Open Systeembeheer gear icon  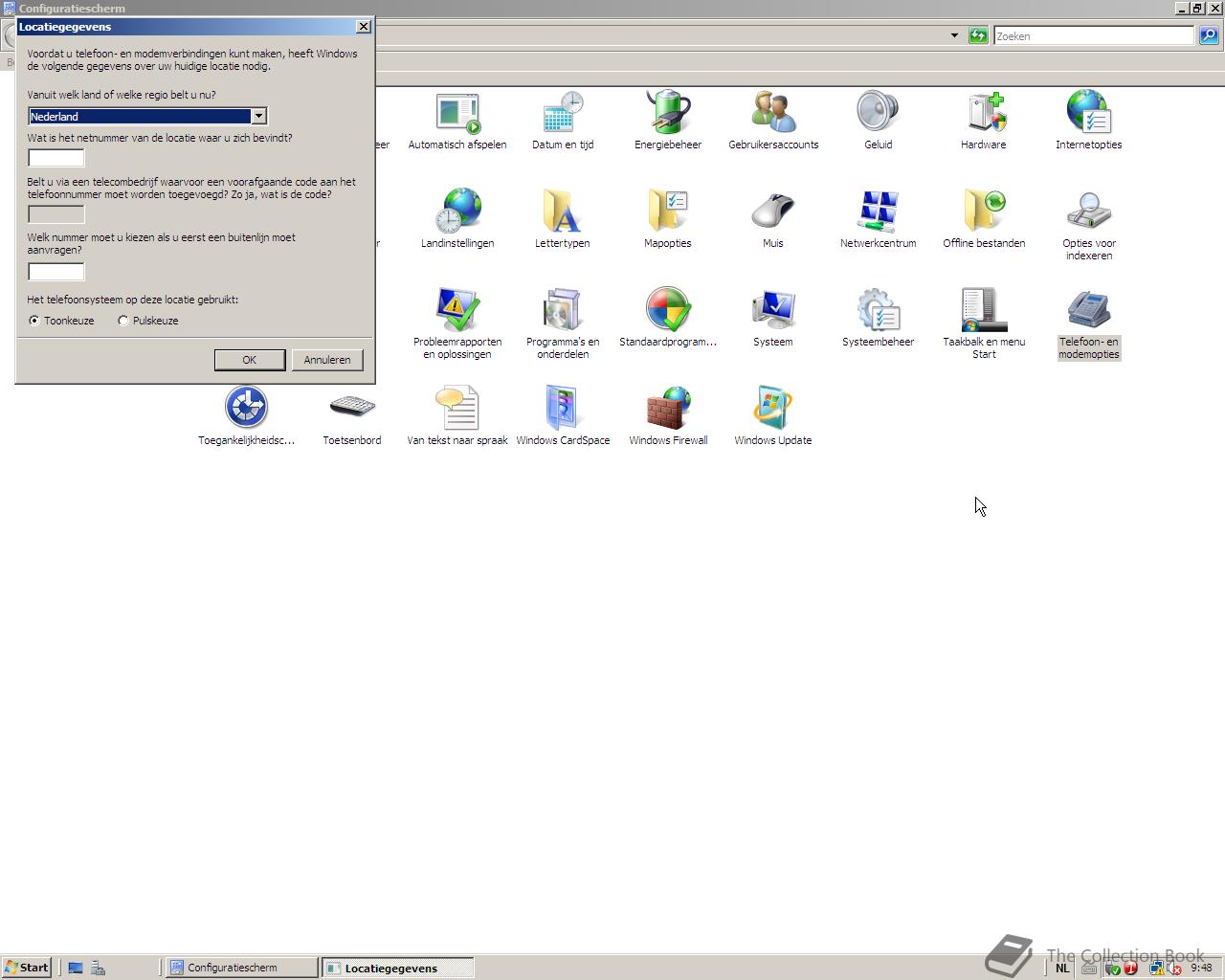[879, 310]
